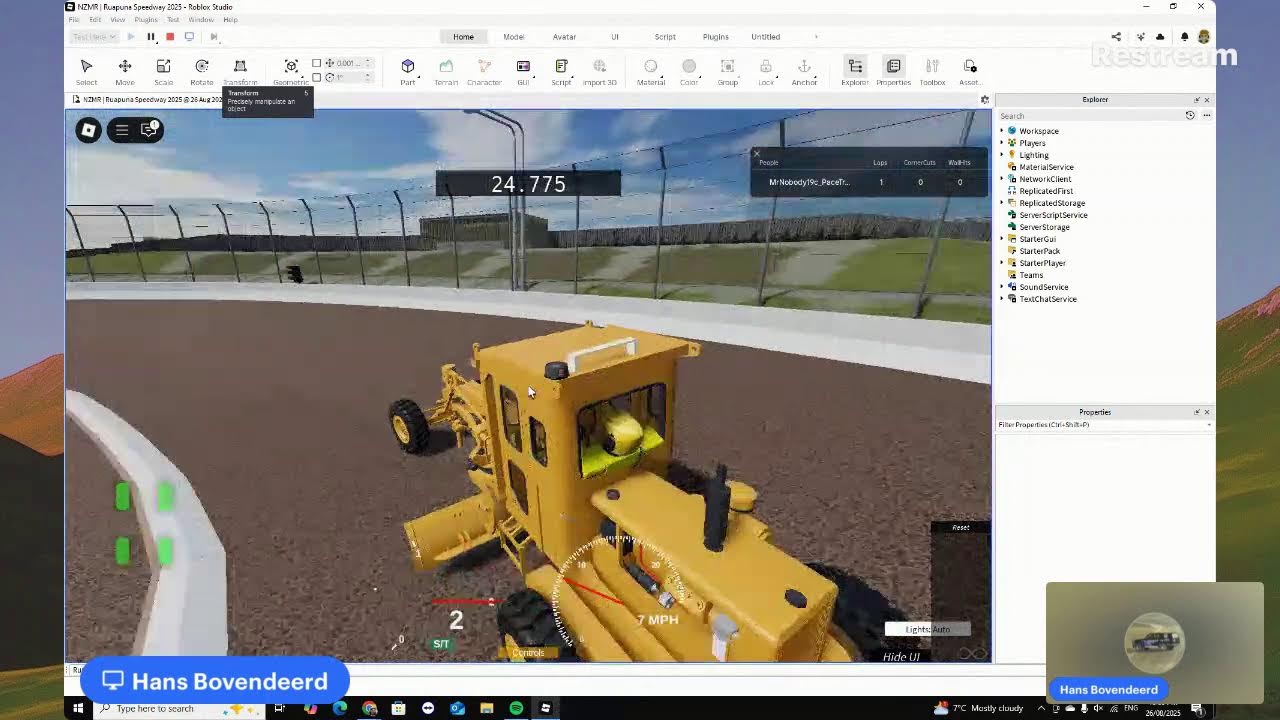Expand the SoundService node
Image resolution: width=1280 pixels, height=720 pixels.
click(x=1001, y=287)
